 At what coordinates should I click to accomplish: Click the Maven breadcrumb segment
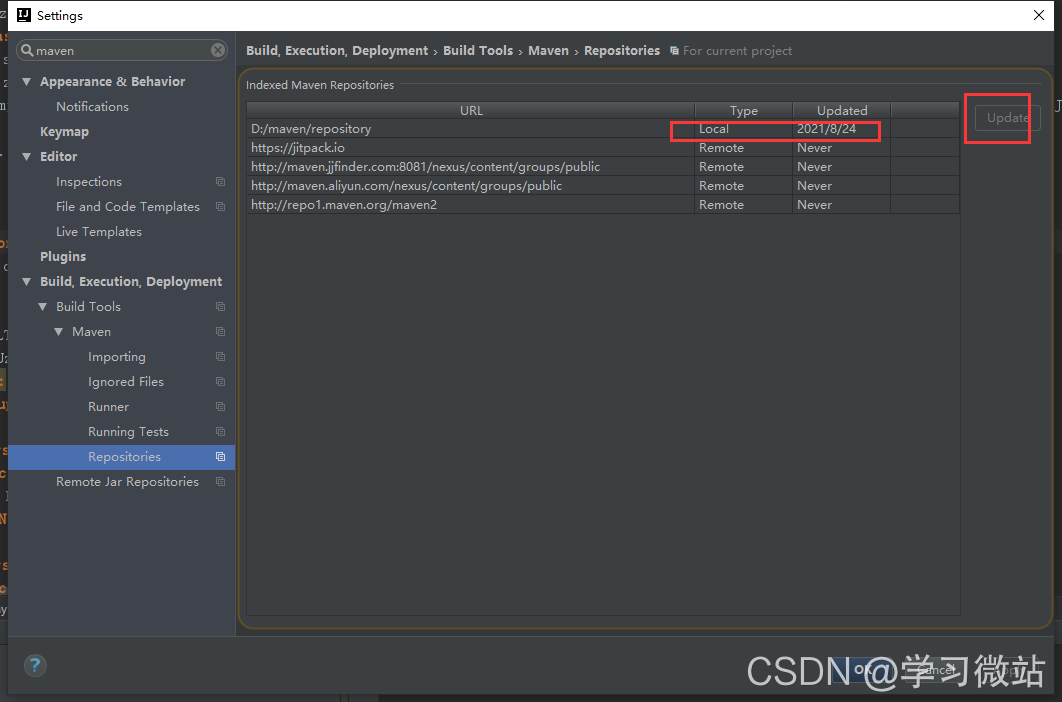(x=549, y=51)
